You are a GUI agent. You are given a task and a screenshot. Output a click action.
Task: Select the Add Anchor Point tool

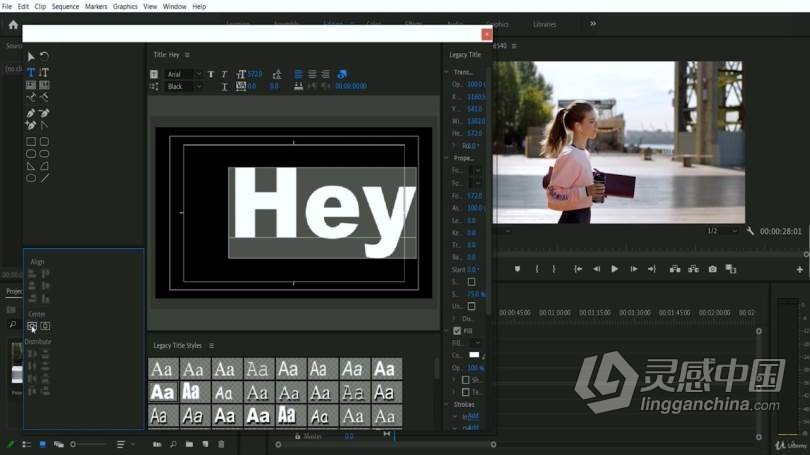[31, 125]
